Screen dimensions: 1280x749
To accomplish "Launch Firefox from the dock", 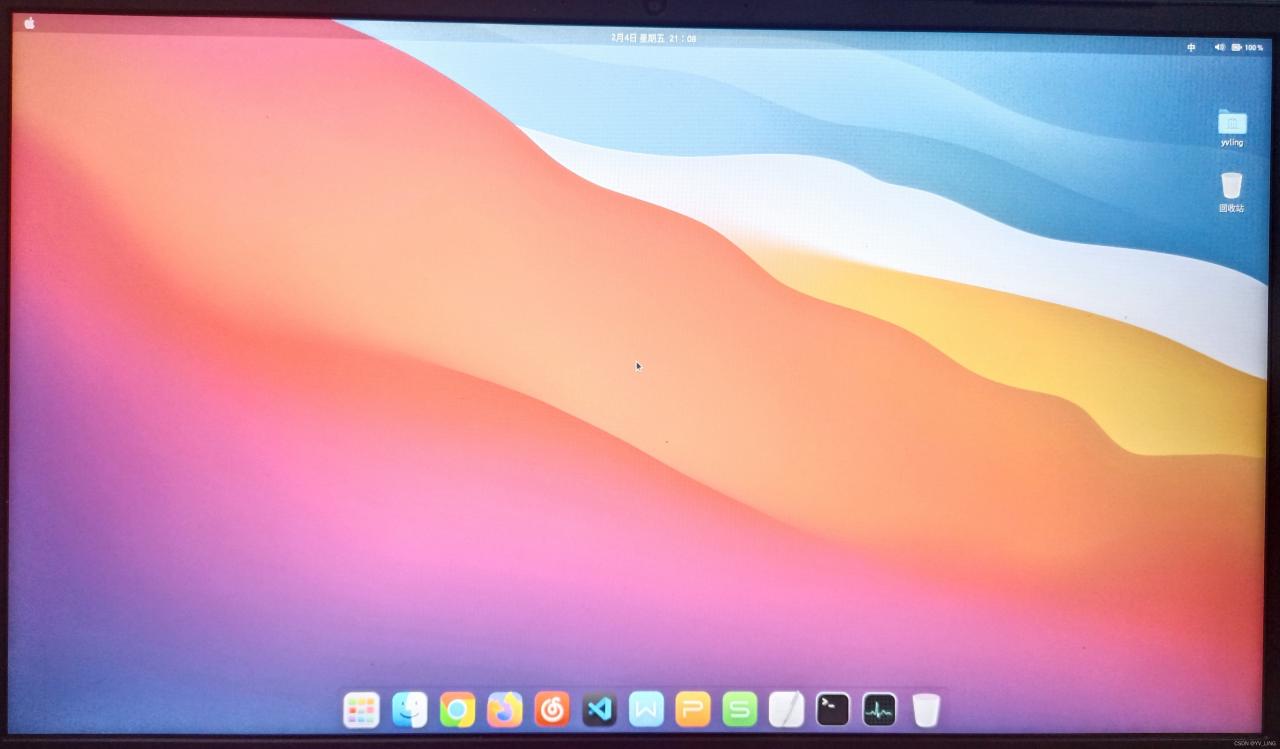I will [x=504, y=710].
